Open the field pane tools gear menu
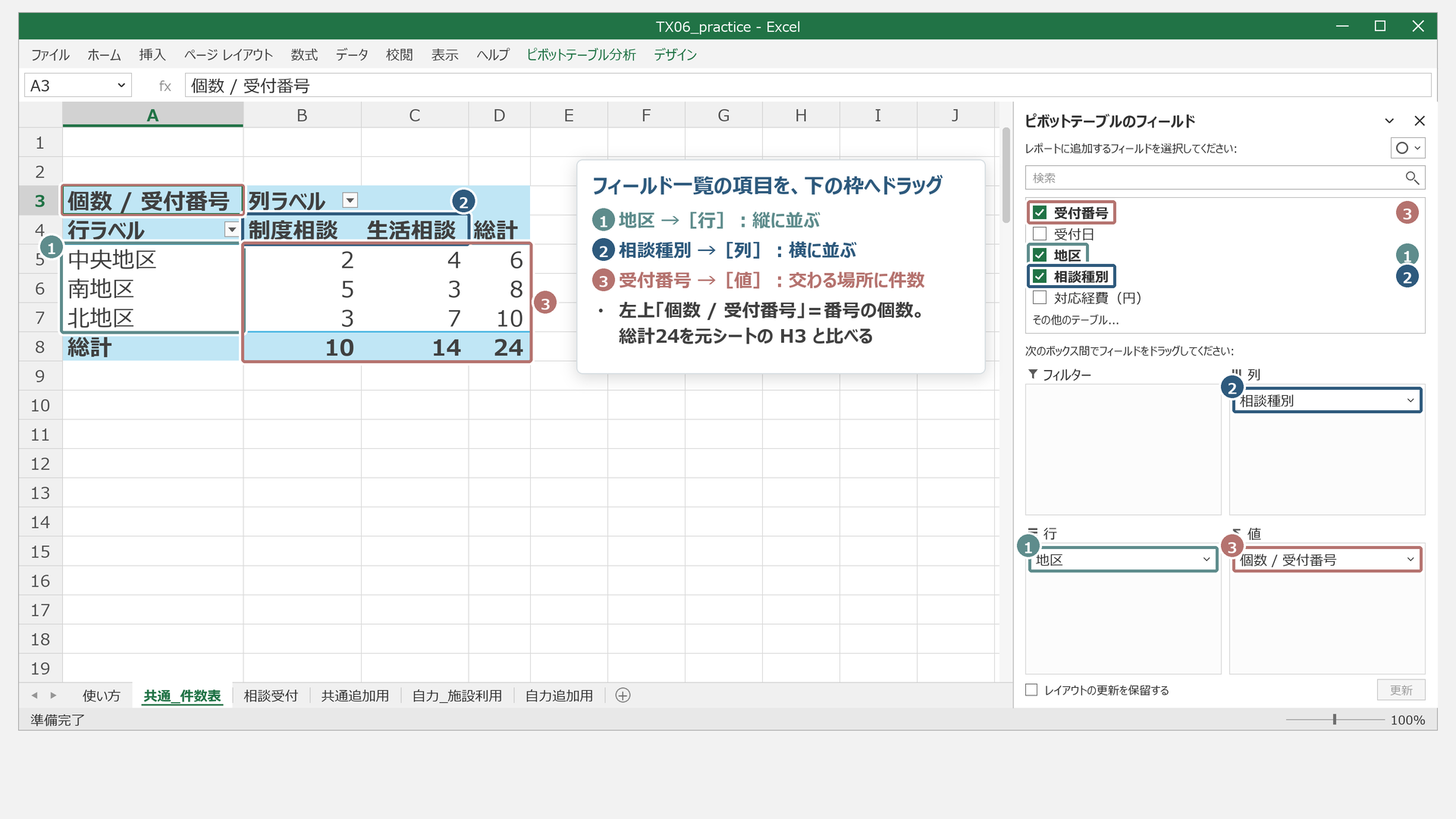 tap(1407, 148)
